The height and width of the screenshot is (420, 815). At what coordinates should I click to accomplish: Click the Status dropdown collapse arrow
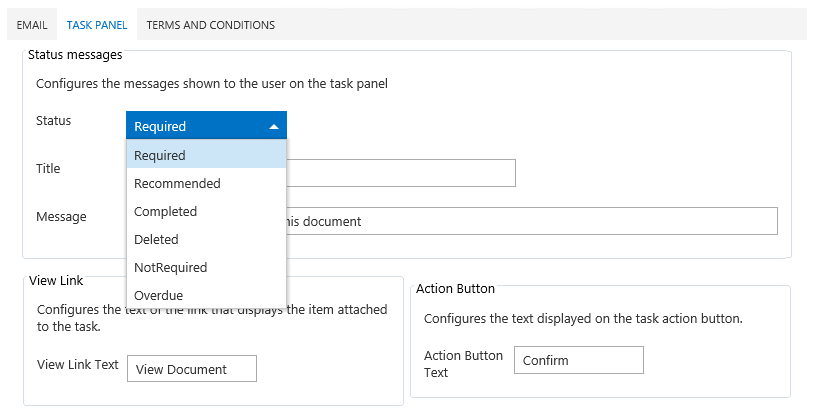273,126
